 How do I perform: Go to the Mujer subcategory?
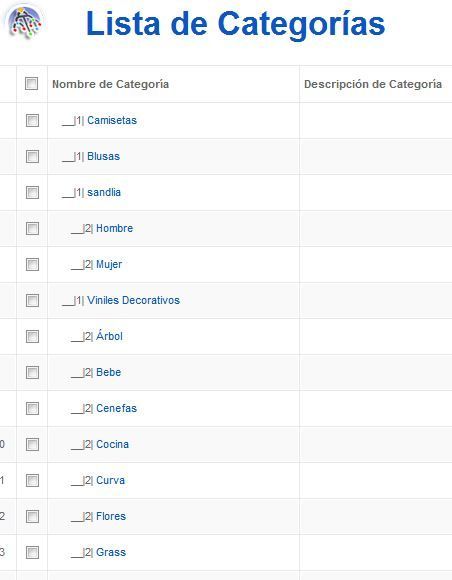(x=109, y=264)
